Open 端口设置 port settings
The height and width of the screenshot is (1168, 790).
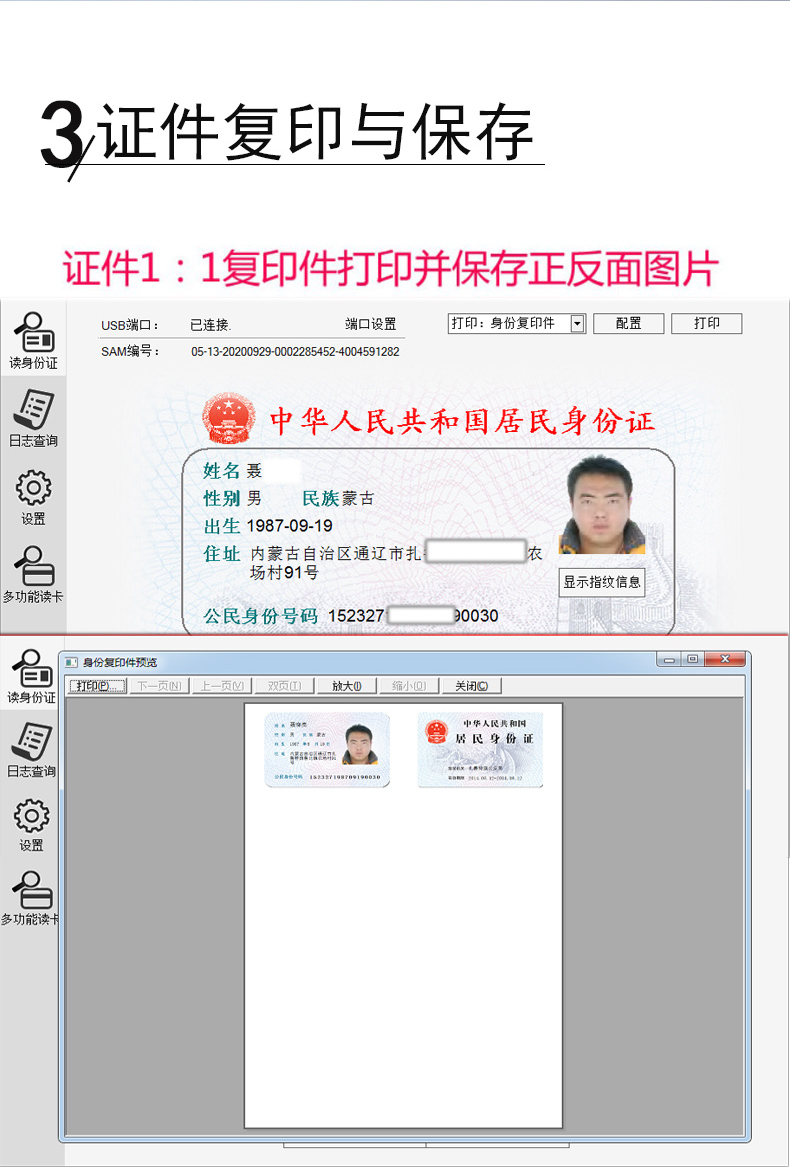pos(371,324)
